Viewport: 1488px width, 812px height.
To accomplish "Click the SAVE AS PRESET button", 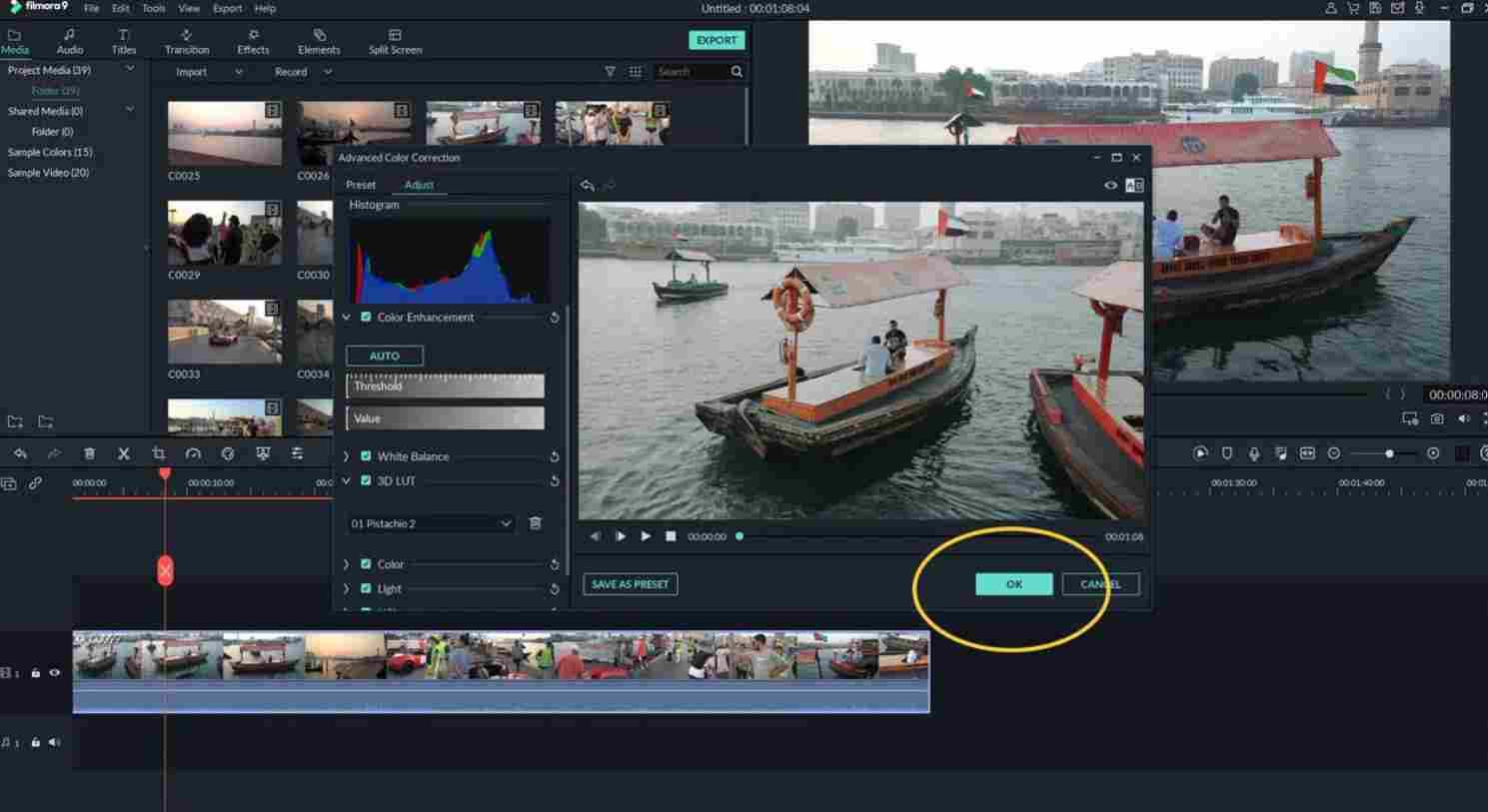I will (x=630, y=584).
